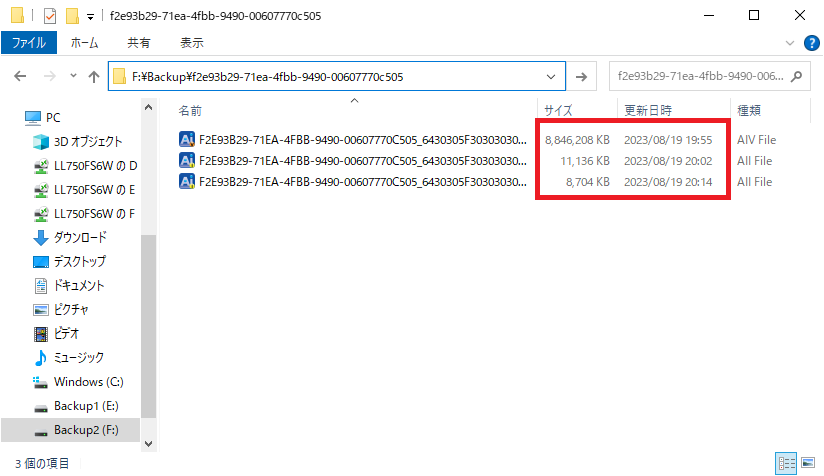Click the 2023/08/19 20:02 date cell
Screen dimensions: 824x476
(668, 161)
